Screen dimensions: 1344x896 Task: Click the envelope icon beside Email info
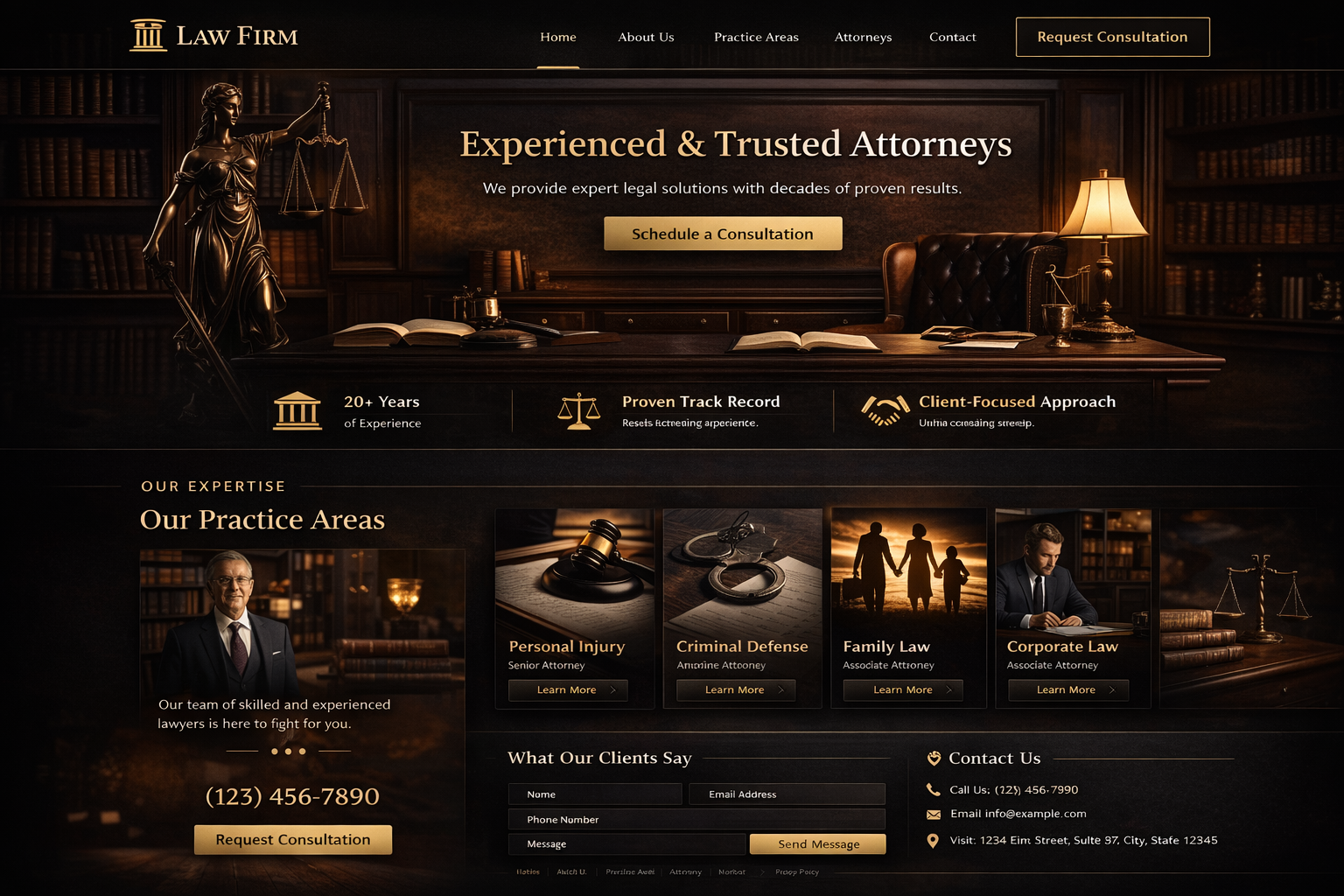point(933,815)
